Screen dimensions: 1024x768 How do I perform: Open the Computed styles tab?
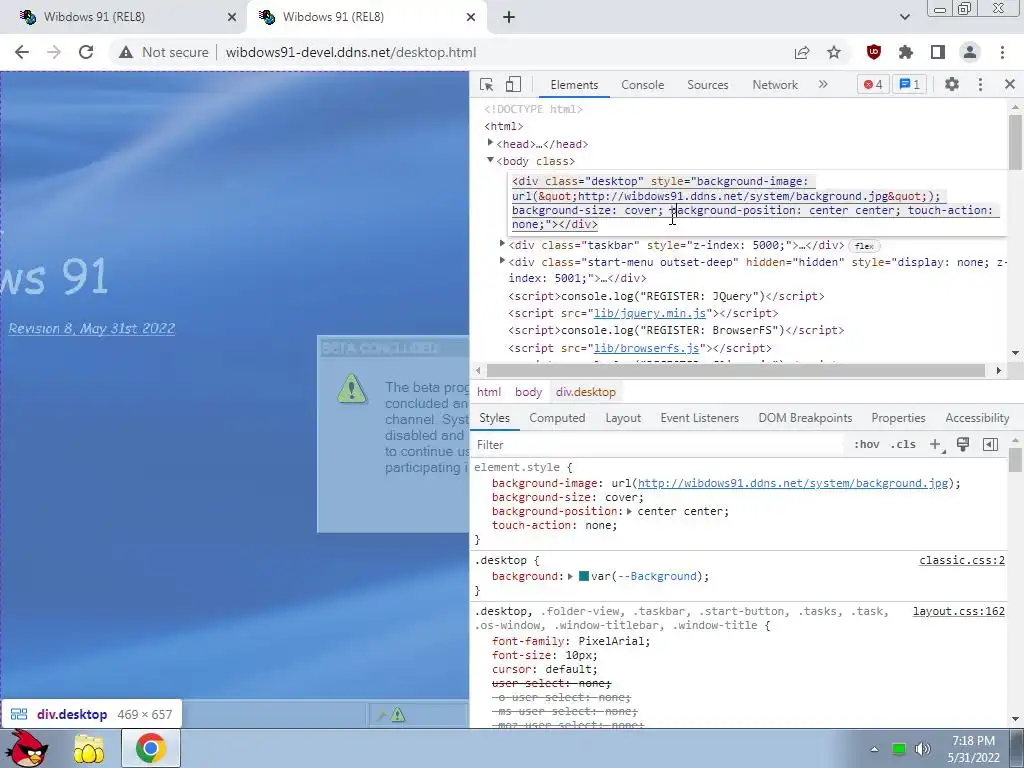point(557,418)
